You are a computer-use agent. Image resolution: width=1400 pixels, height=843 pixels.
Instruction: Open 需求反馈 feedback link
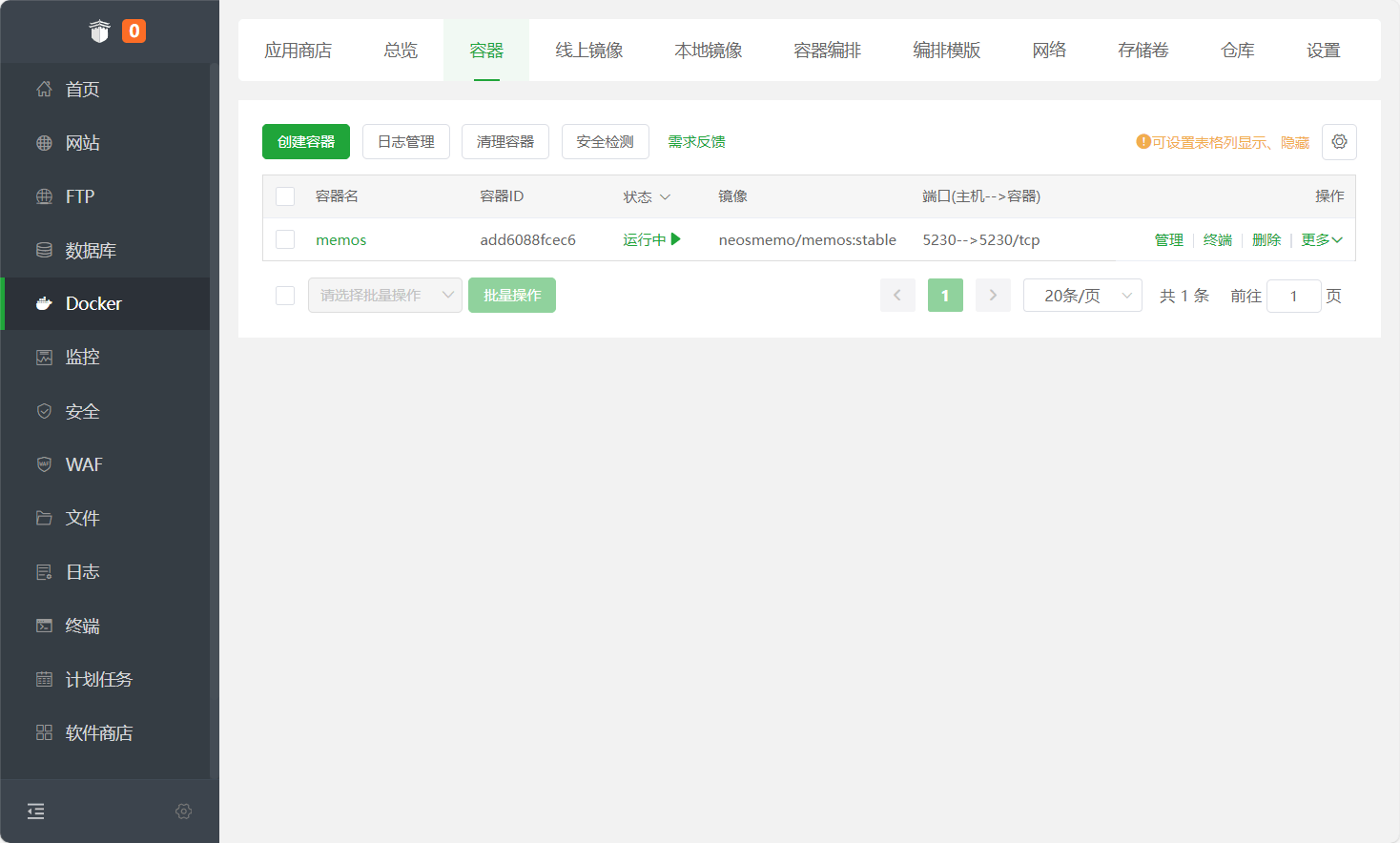point(696,142)
